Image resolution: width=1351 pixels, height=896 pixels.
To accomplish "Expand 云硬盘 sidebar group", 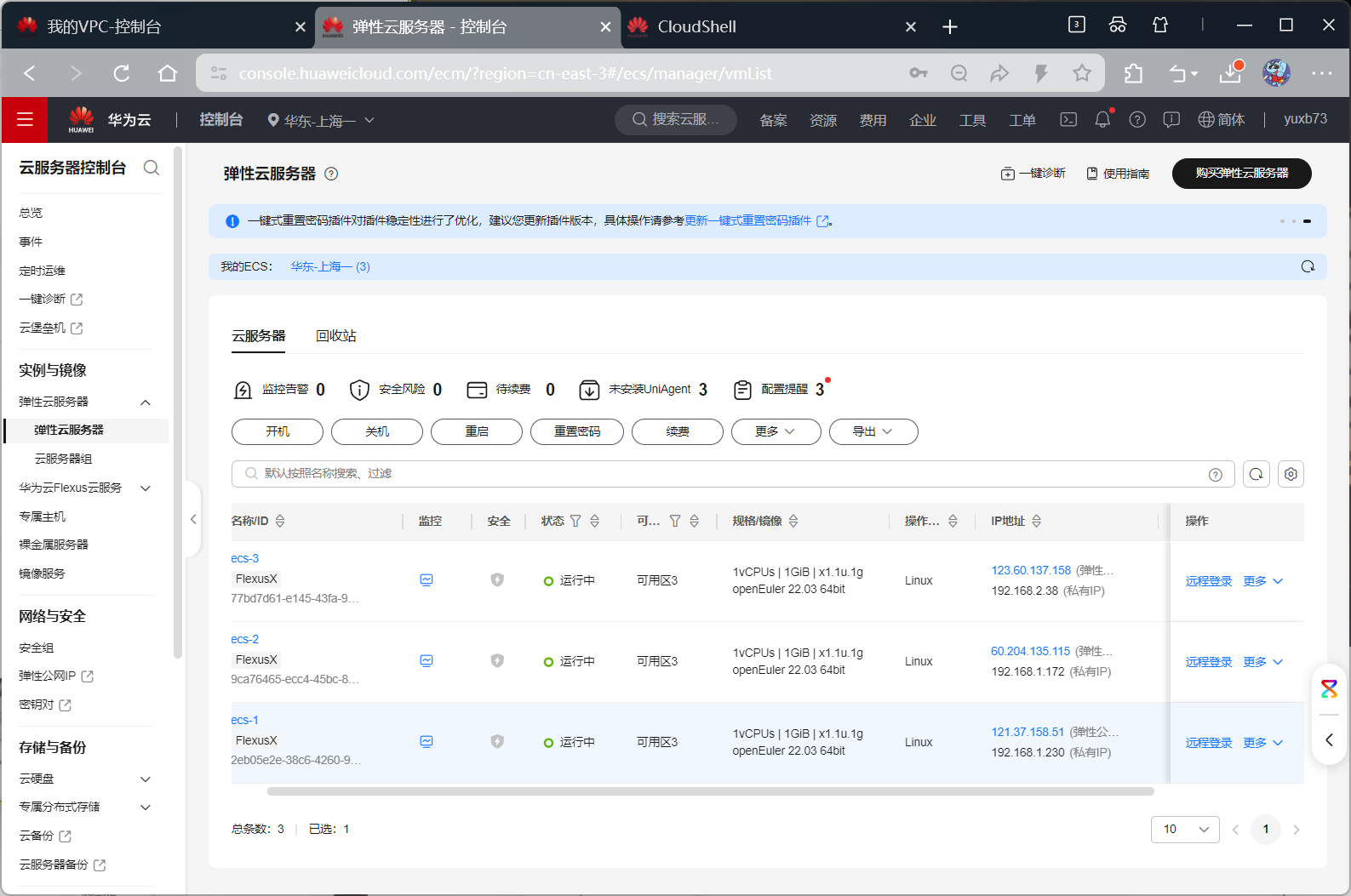I will (146, 779).
